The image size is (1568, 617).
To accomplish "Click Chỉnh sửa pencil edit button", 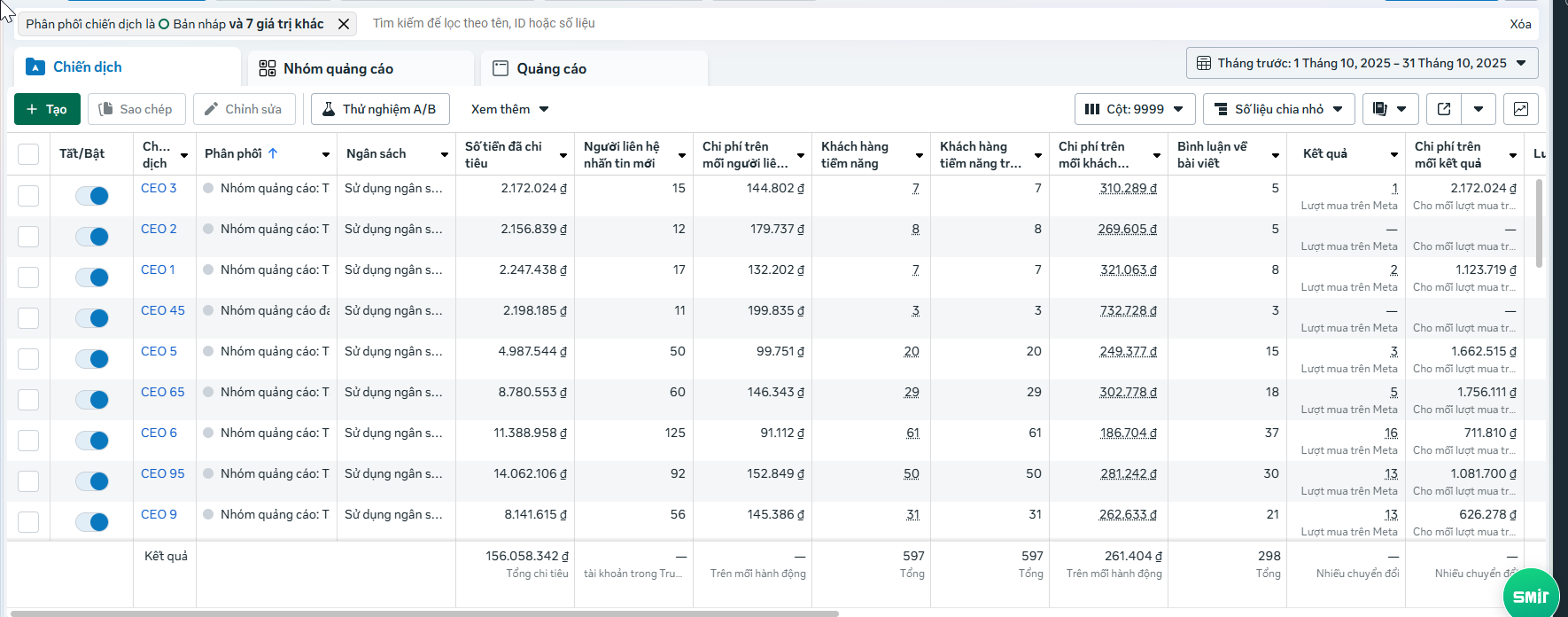I will (244, 109).
